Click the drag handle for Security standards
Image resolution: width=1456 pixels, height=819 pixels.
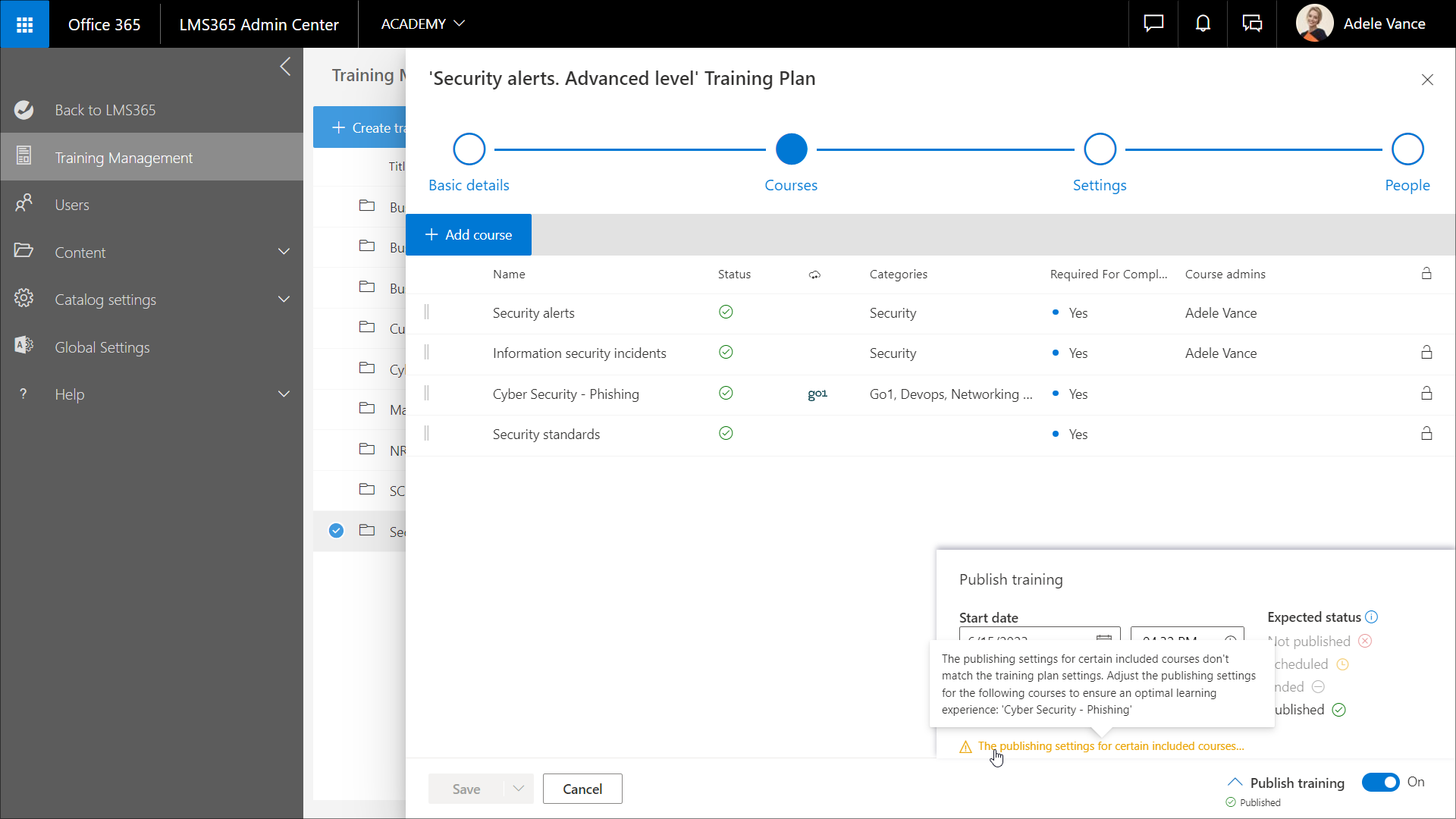coord(426,434)
